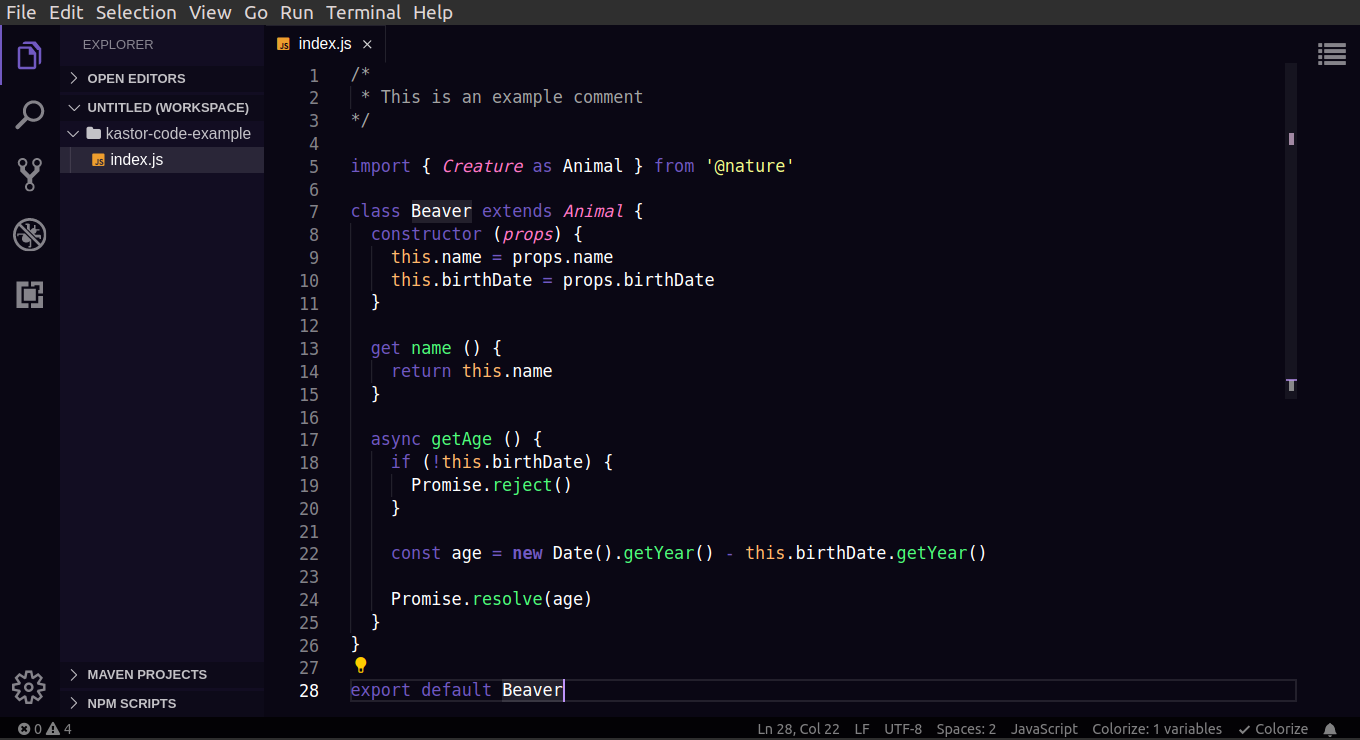Click Promise.reject() on line 19
This screenshot has width=1360, height=740.
pyautogui.click(x=491, y=485)
